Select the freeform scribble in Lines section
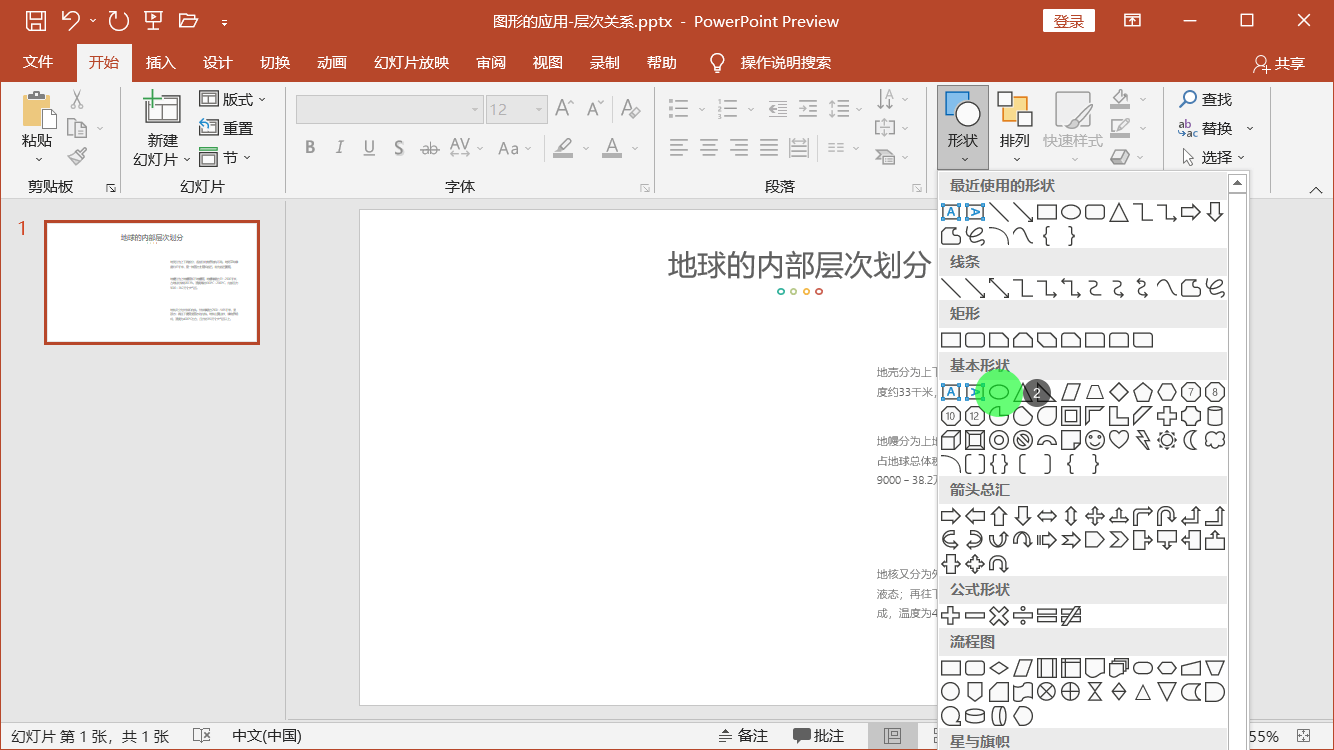The height and width of the screenshot is (750, 1334). [x=1215, y=288]
